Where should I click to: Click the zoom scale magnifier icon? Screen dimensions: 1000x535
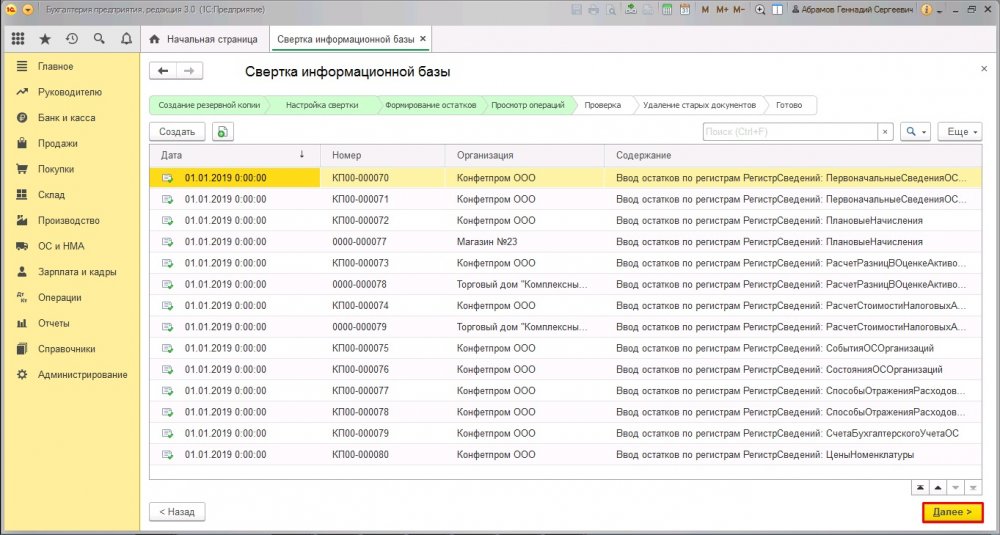click(760, 10)
